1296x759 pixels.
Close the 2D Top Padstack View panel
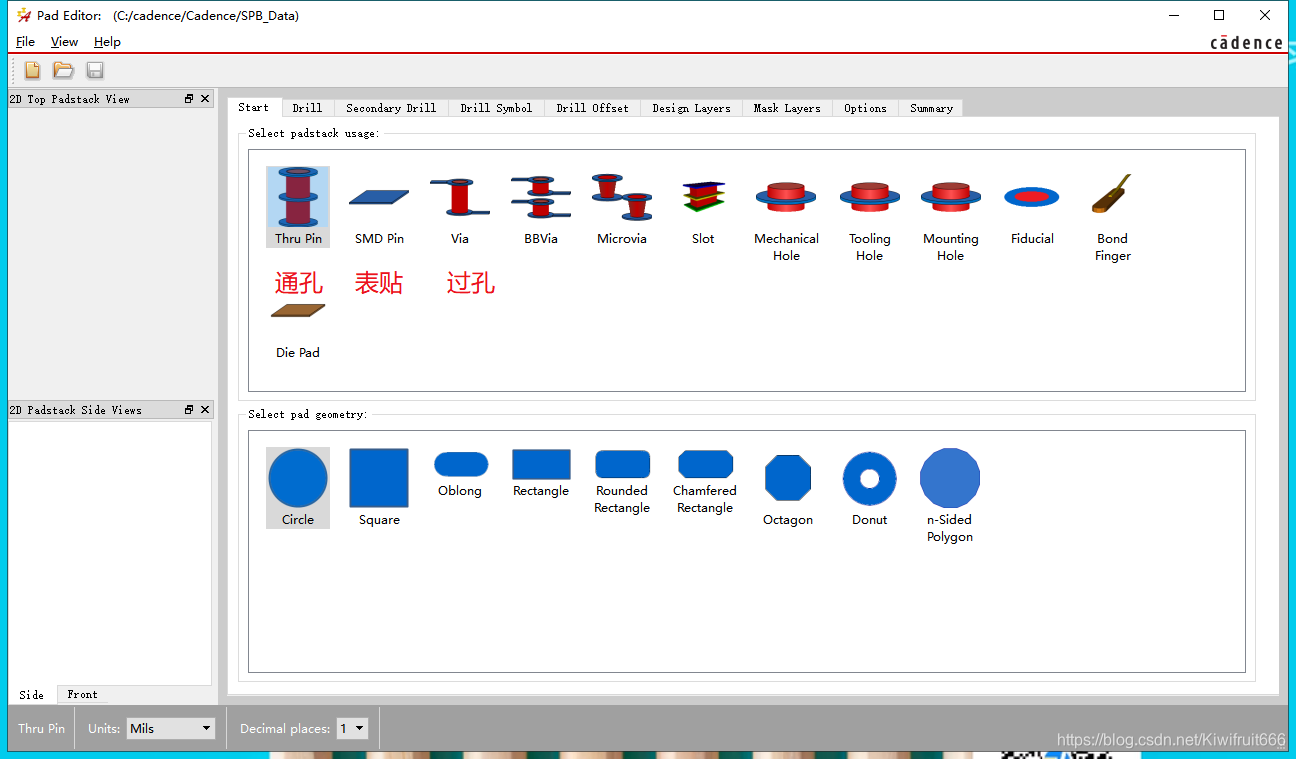coord(205,99)
